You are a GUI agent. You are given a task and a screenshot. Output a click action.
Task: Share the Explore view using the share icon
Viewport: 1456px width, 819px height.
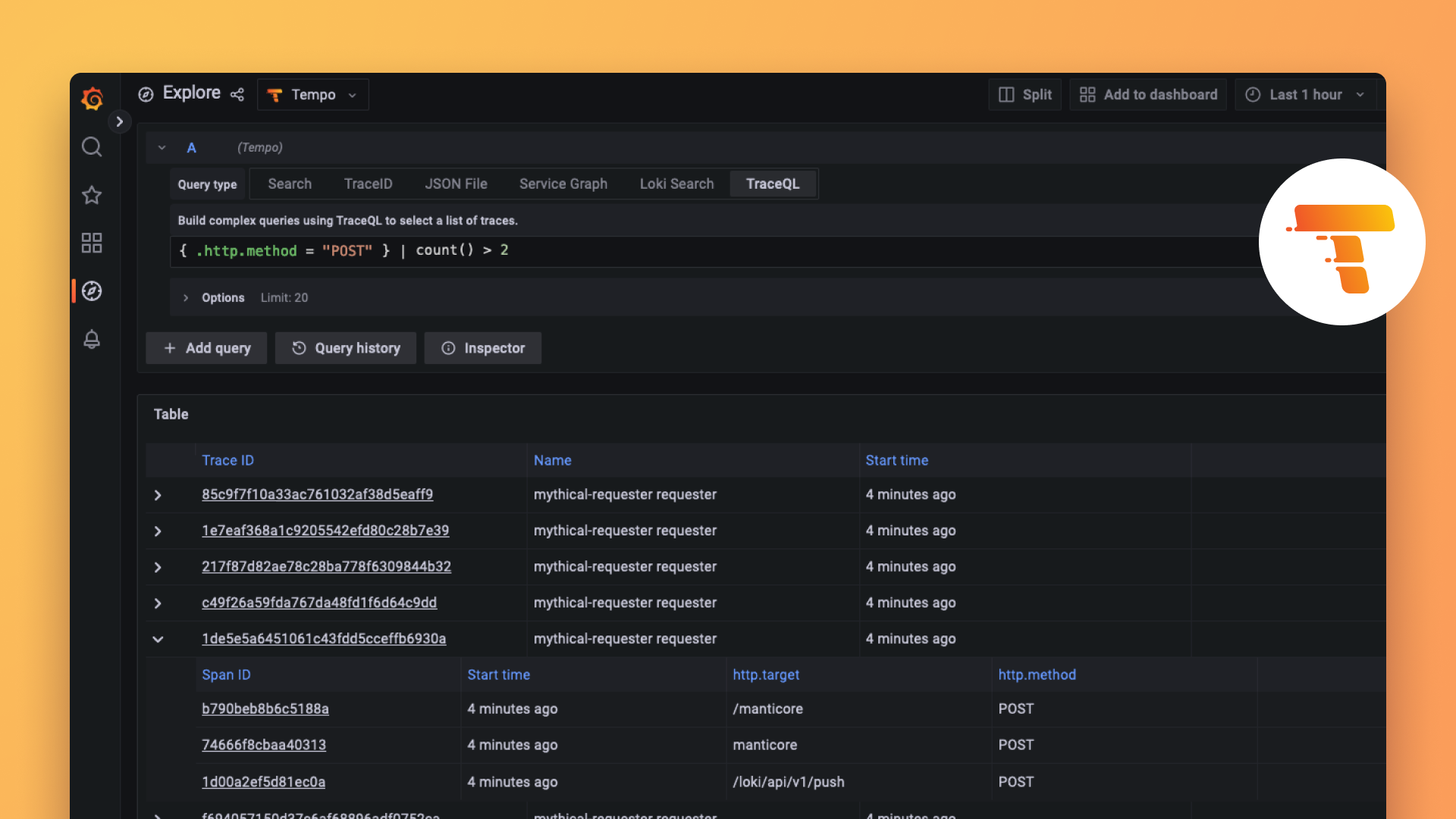click(237, 94)
